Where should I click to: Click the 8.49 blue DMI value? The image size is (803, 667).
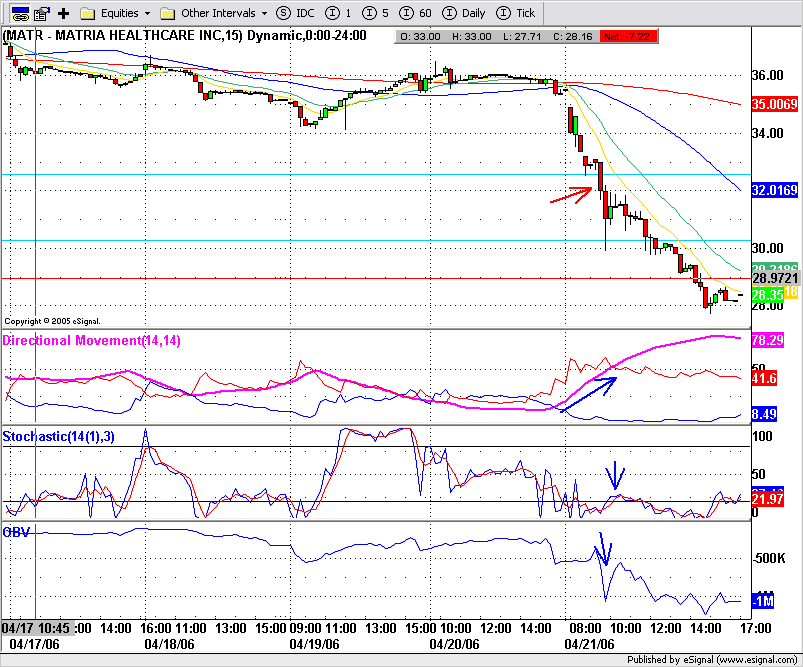pyautogui.click(x=764, y=414)
